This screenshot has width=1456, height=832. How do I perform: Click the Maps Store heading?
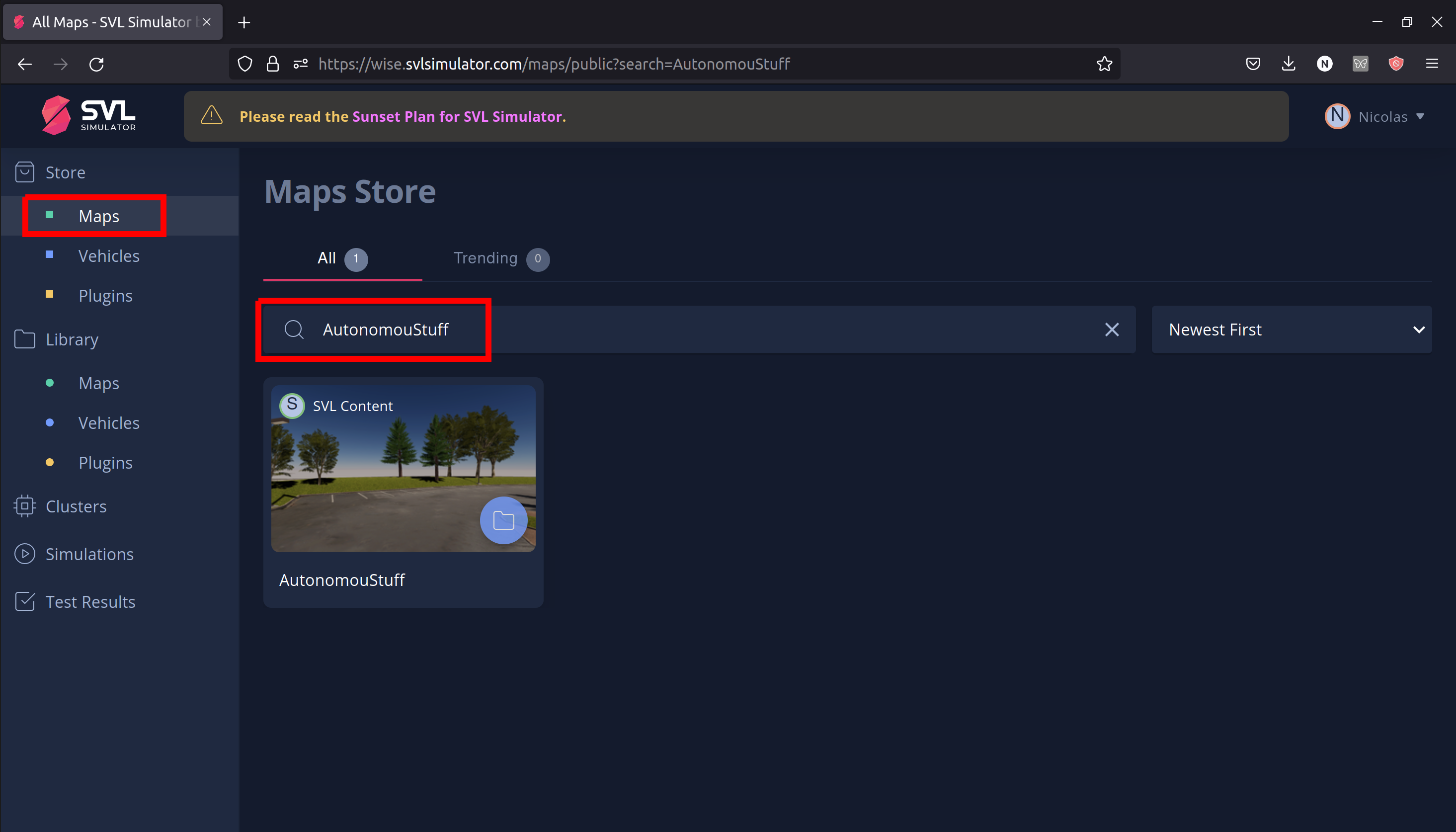coord(349,191)
